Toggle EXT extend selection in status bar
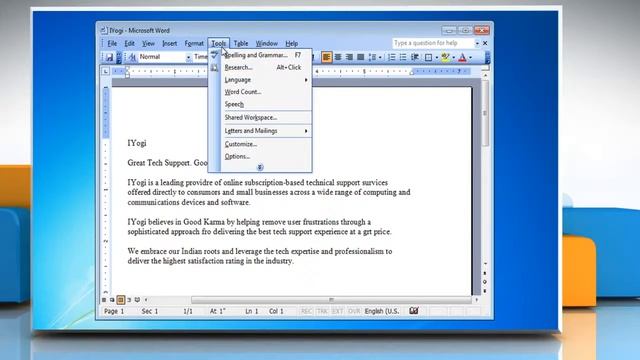640x360 pixels. click(338, 311)
